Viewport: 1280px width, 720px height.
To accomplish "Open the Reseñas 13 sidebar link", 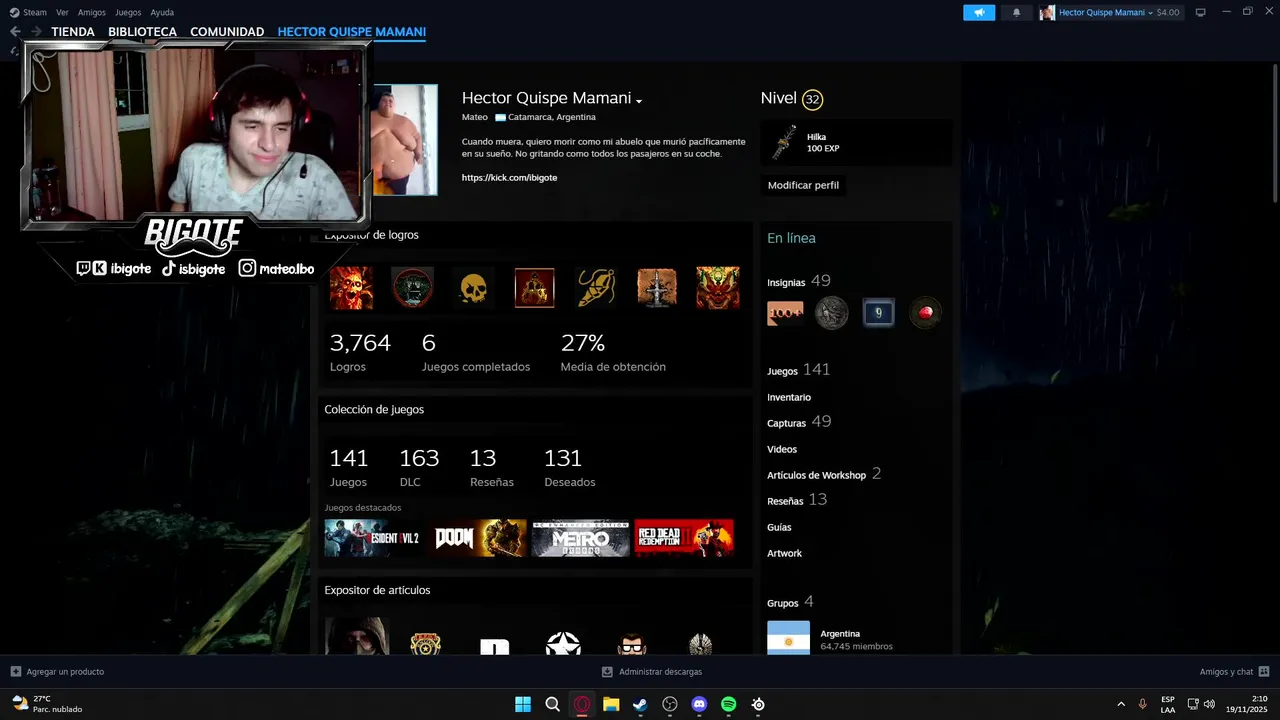I will (797, 500).
